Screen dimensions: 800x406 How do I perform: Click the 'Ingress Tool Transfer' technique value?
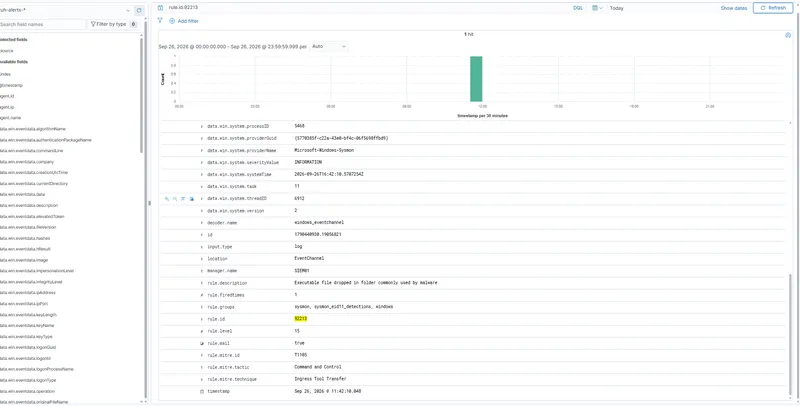point(320,379)
